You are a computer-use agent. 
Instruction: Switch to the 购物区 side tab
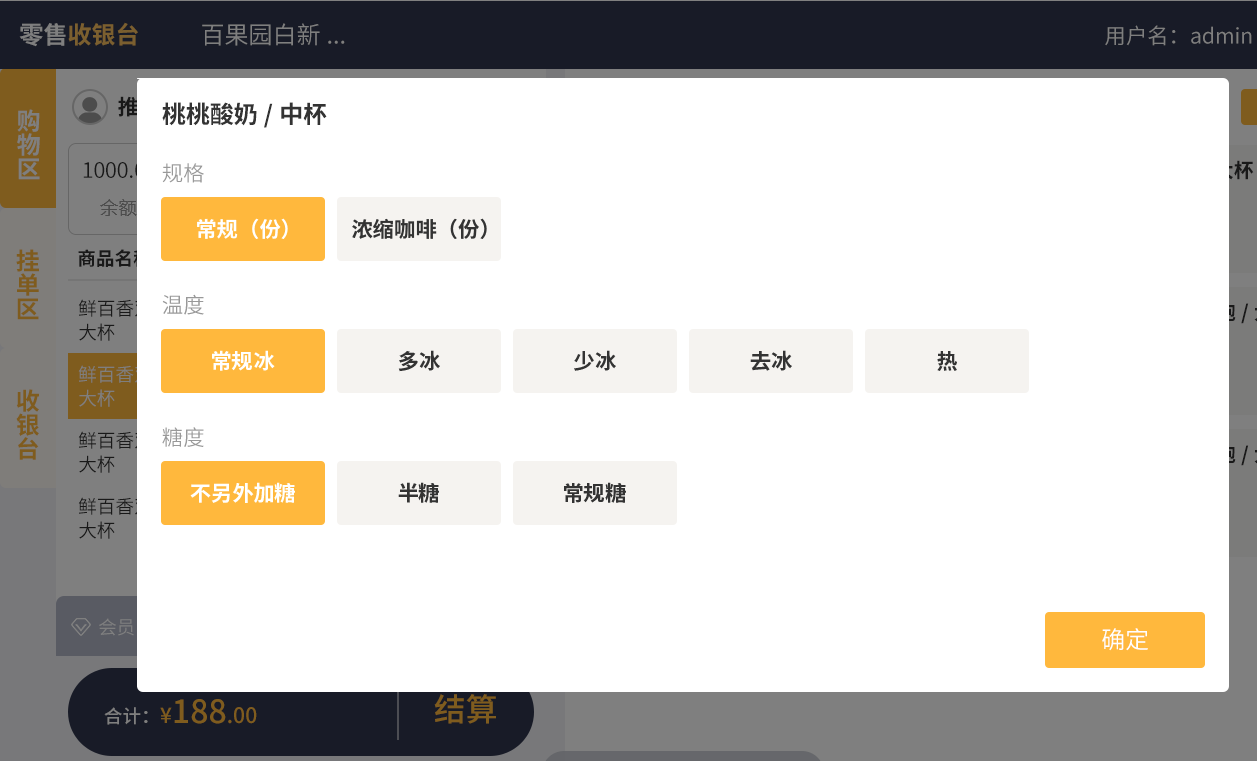point(28,145)
